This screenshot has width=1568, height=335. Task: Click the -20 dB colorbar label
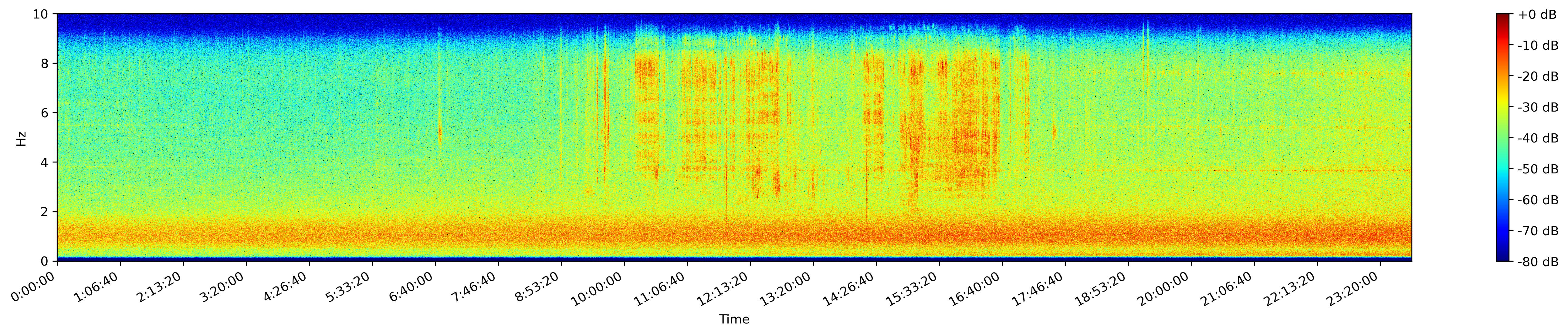click(x=1538, y=77)
